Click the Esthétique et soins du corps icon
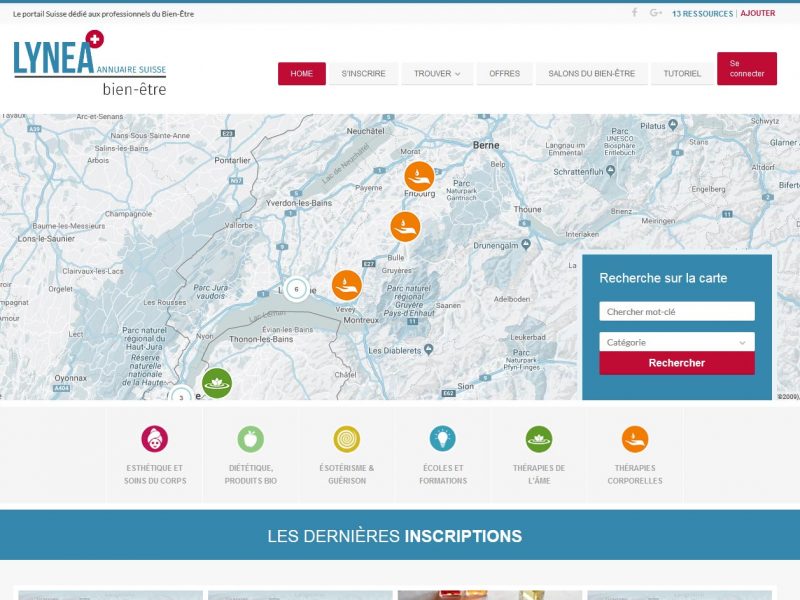This screenshot has height=600, width=800. pyautogui.click(x=155, y=439)
